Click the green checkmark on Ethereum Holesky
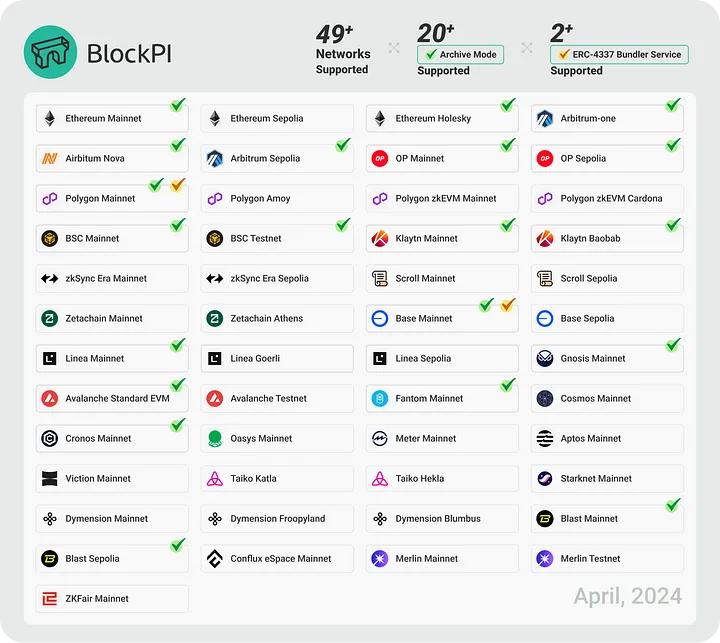 [x=508, y=105]
